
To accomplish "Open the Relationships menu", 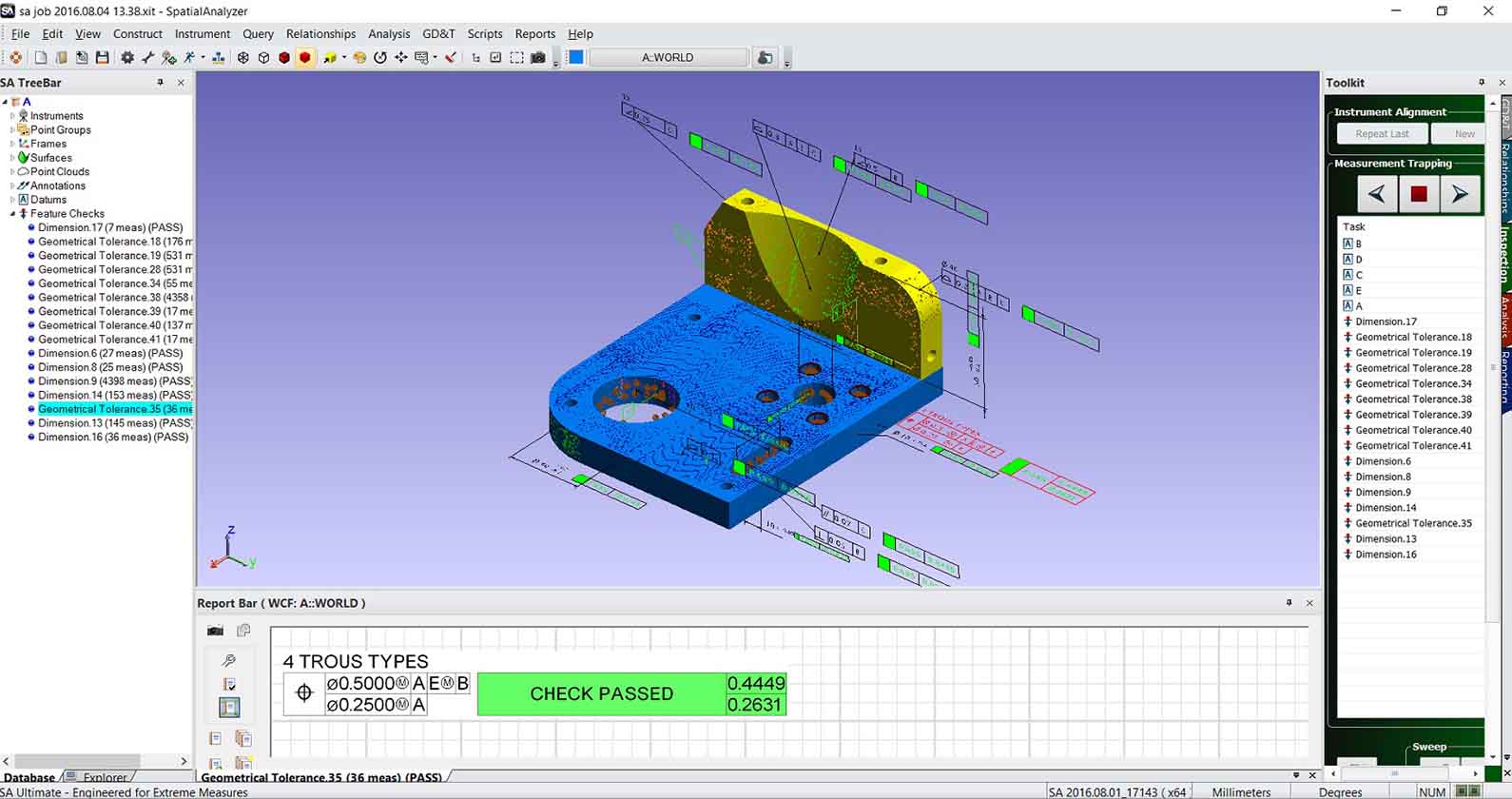I will tap(320, 33).
